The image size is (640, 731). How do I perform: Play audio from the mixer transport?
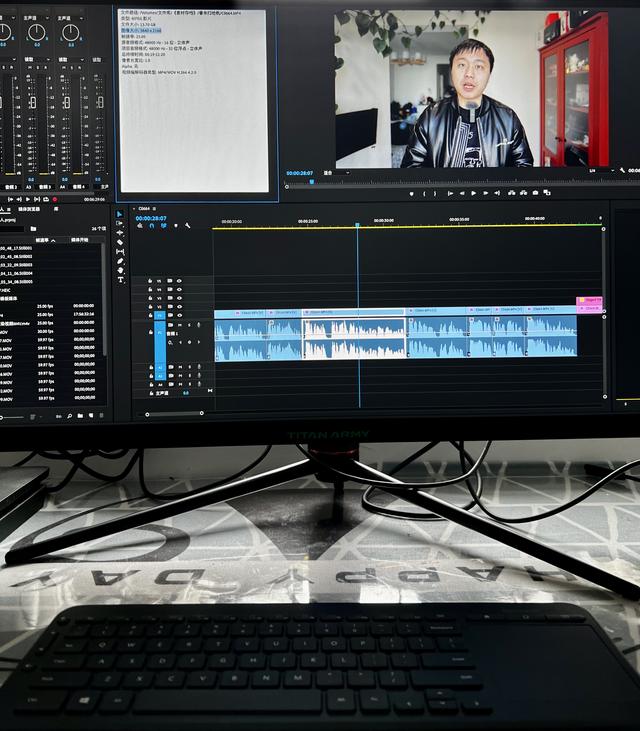click(x=28, y=200)
